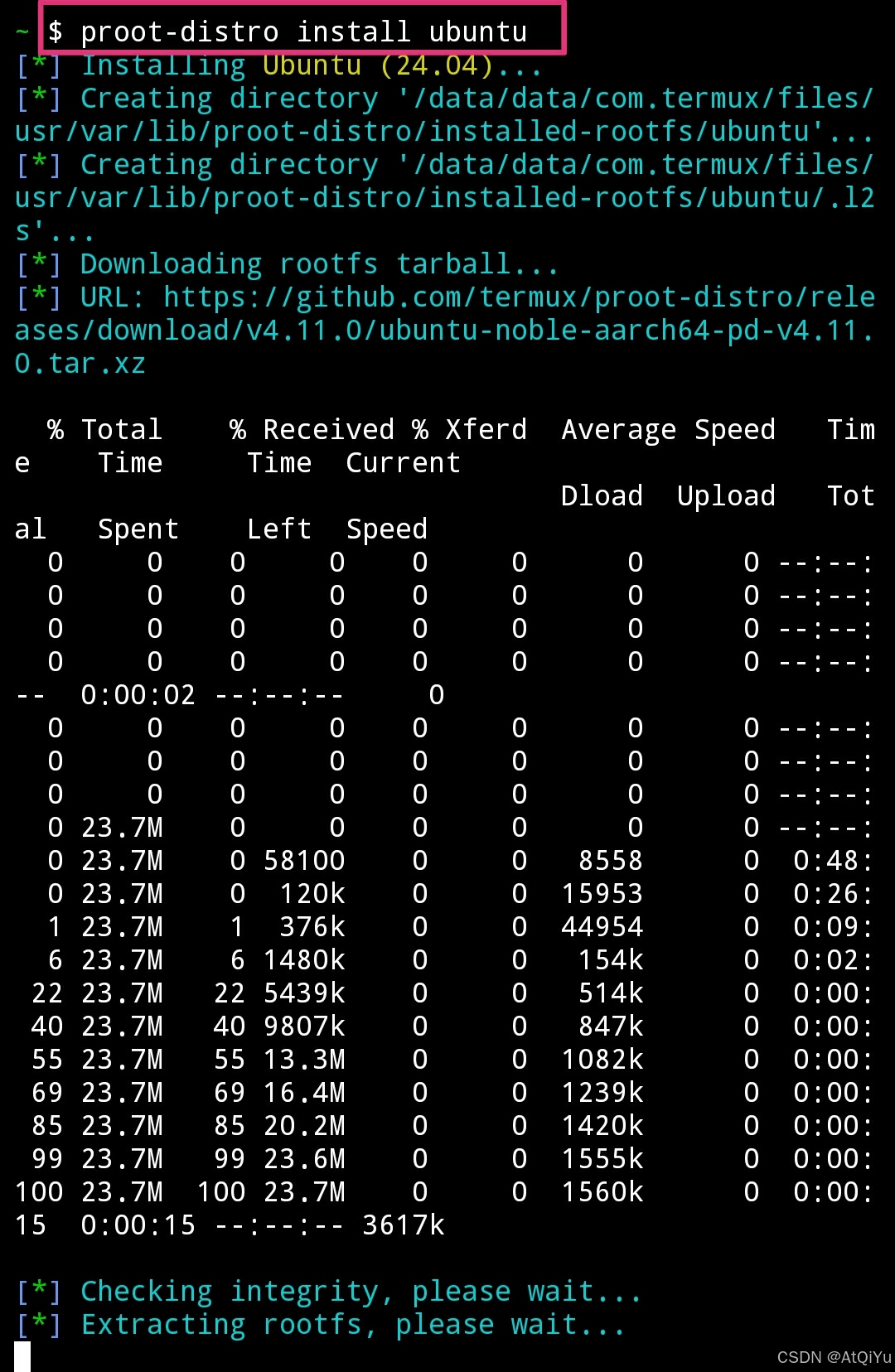Click the '0:26:' total time value
Viewport: 895px width, 1372px height.
pyautogui.click(x=833, y=893)
